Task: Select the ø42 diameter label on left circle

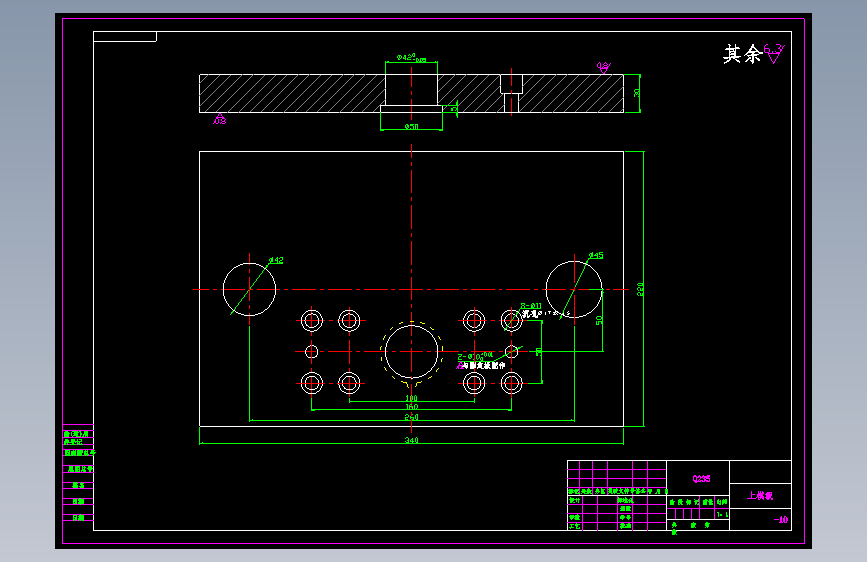Action: [x=276, y=260]
